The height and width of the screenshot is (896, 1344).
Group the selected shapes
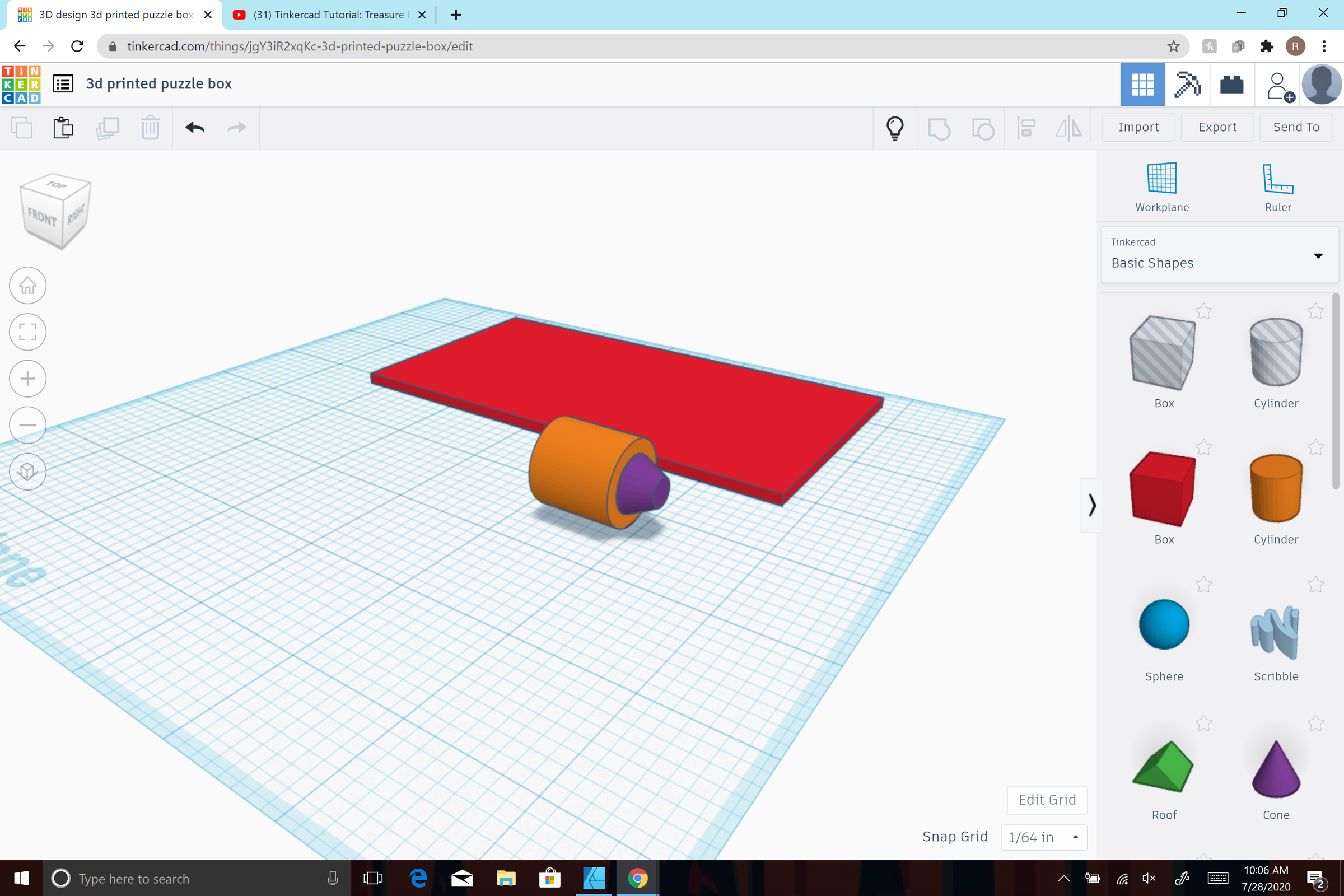[x=940, y=128]
